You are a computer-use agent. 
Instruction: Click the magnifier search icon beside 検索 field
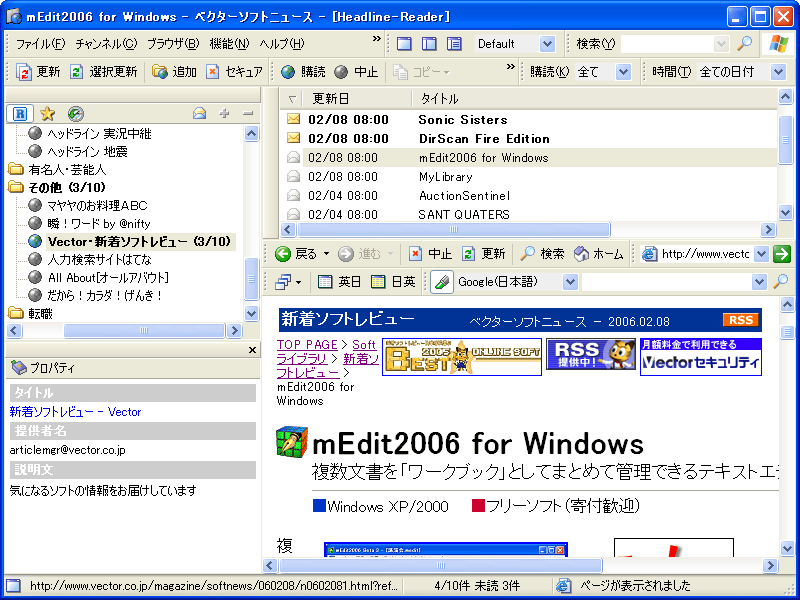pyautogui.click(x=745, y=44)
